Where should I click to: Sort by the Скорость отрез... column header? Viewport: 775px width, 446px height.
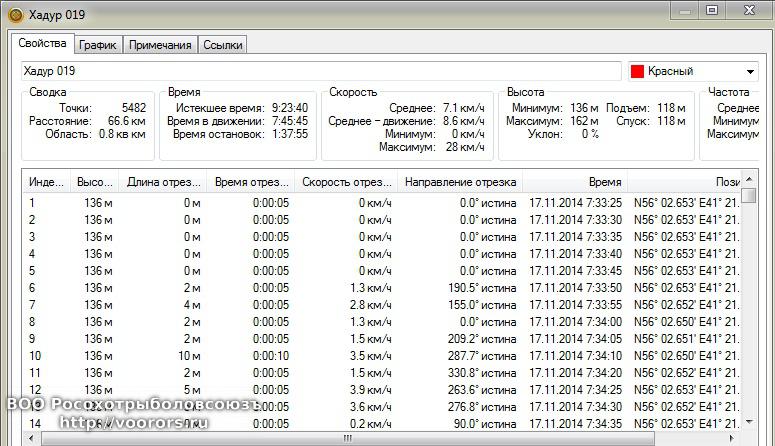(346, 182)
